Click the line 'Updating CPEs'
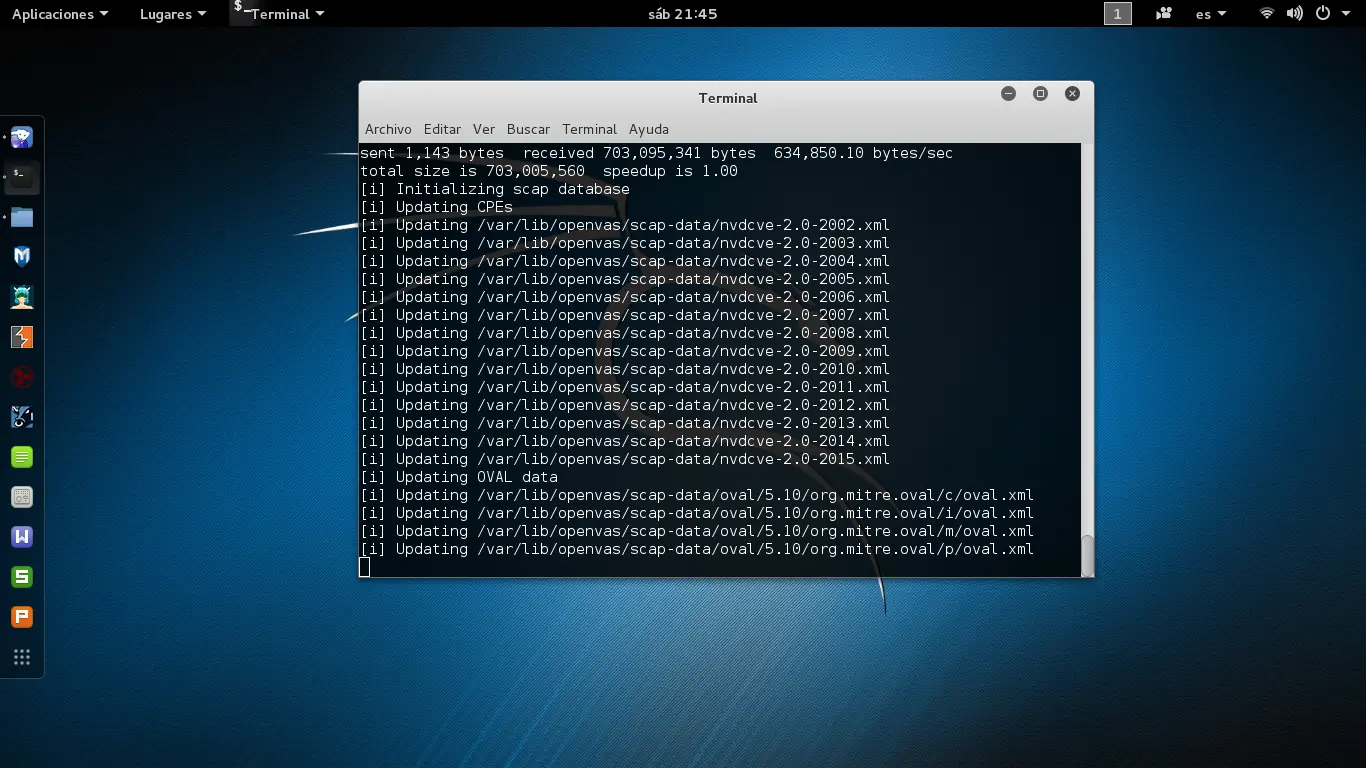Screen dimensions: 1366x768 437,207
